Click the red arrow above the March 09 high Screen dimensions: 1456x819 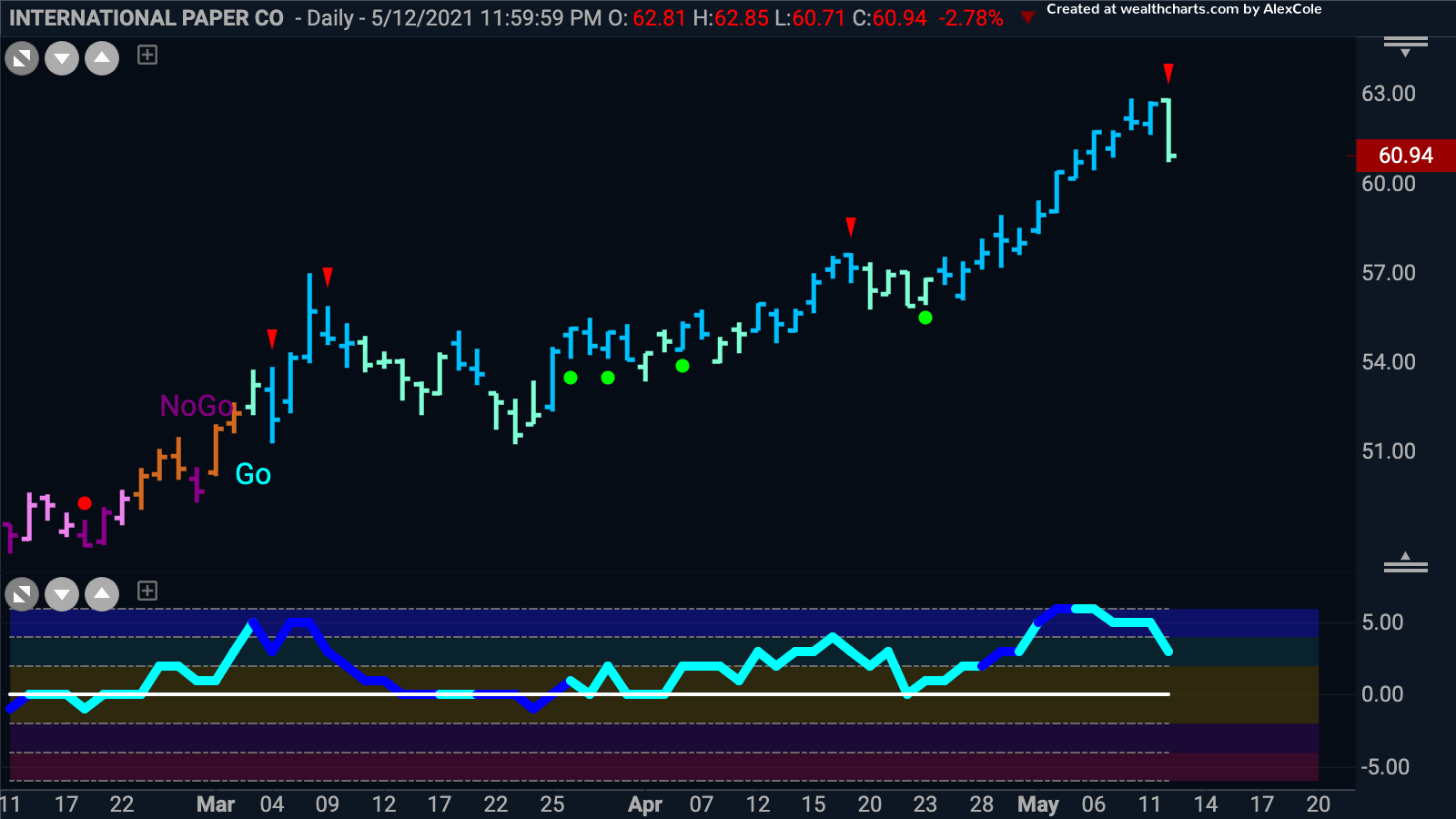pos(328,277)
